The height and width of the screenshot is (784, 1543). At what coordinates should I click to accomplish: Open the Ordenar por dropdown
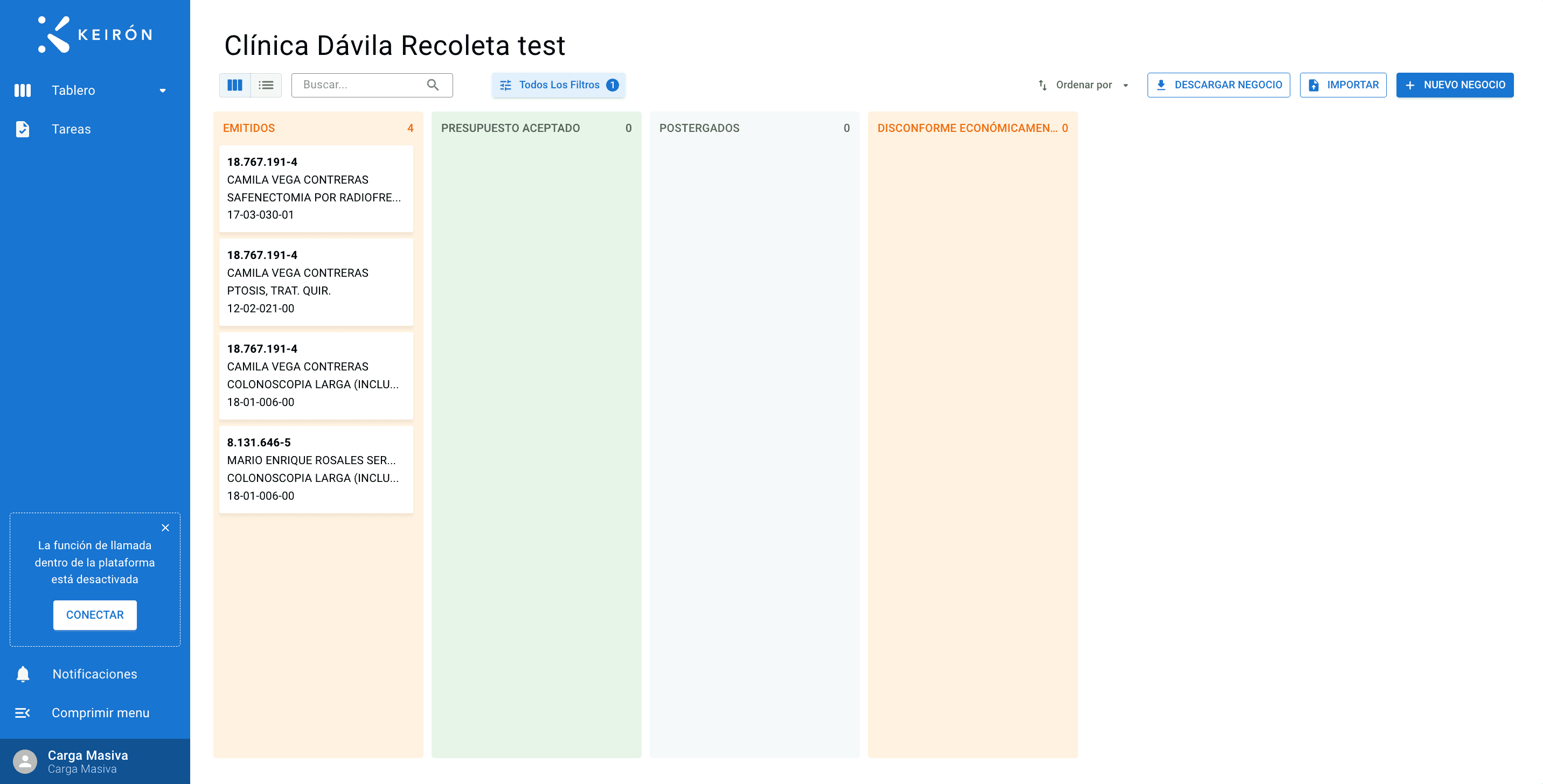1083,85
